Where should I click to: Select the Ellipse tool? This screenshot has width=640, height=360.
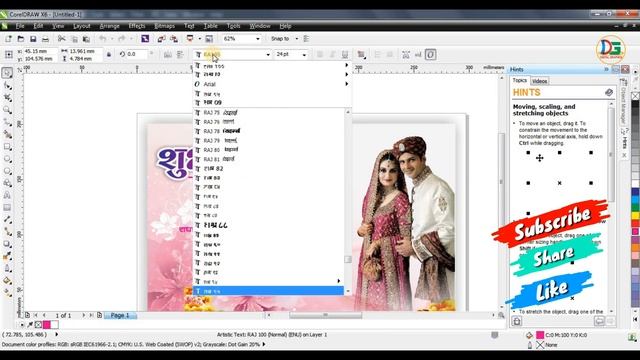(x=7, y=159)
